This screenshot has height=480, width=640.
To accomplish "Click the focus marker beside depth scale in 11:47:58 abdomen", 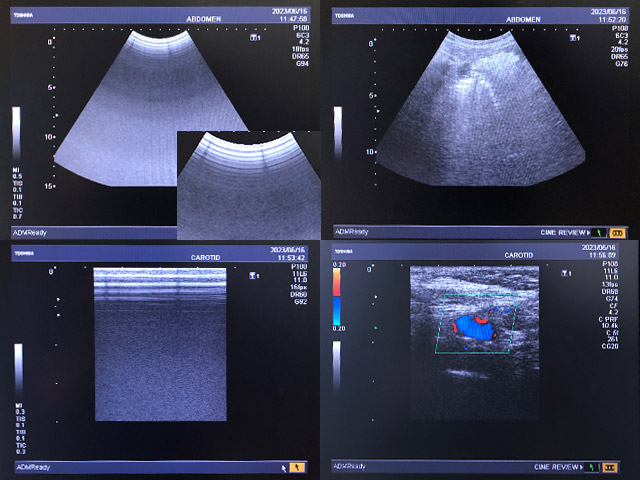I will pyautogui.click(x=56, y=116).
